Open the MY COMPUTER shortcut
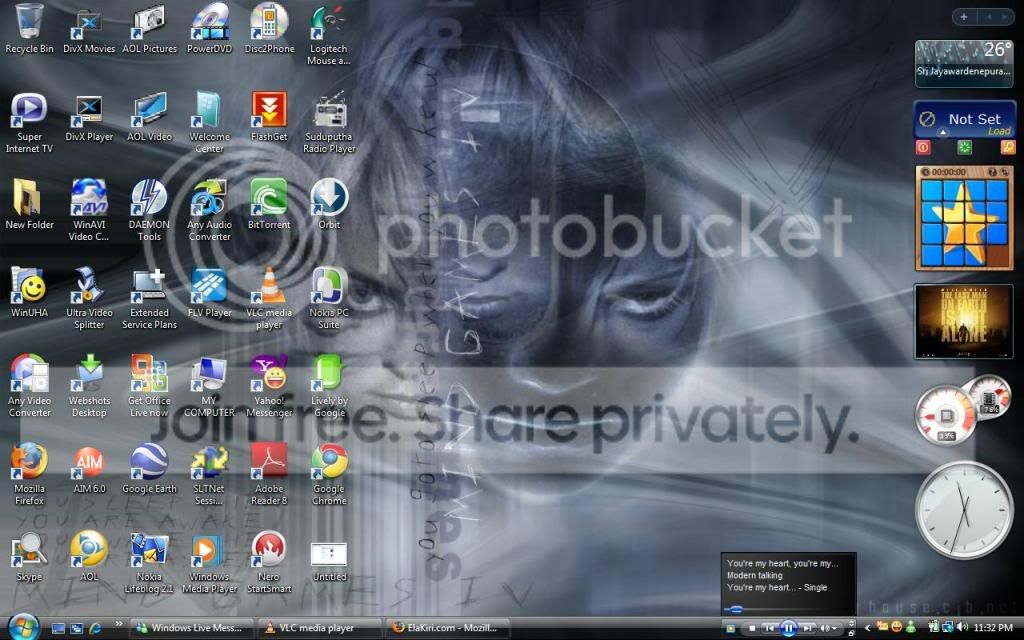 209,385
